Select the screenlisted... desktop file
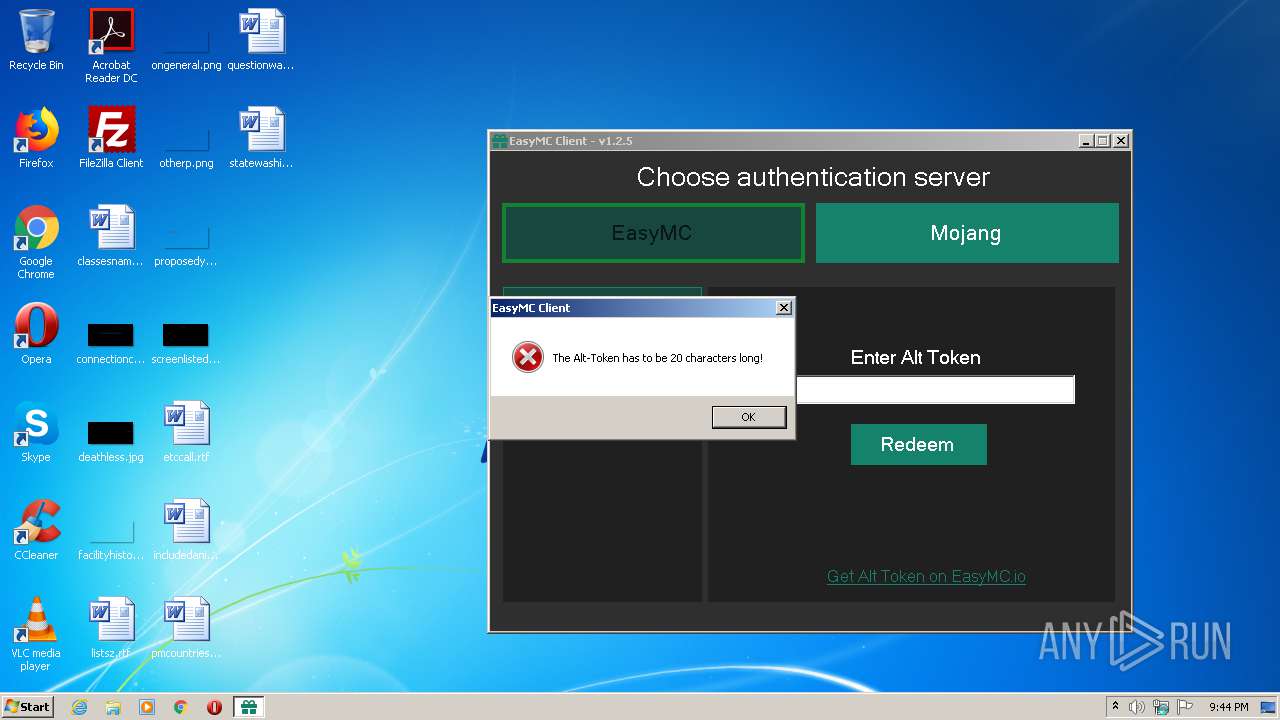 186,342
